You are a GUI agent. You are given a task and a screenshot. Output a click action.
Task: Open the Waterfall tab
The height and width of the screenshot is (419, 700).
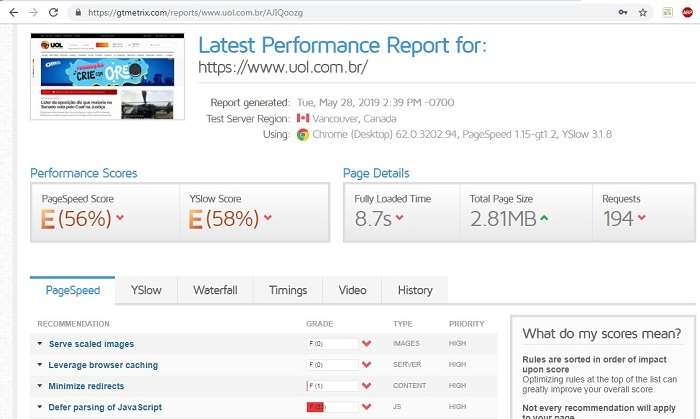[x=215, y=290]
